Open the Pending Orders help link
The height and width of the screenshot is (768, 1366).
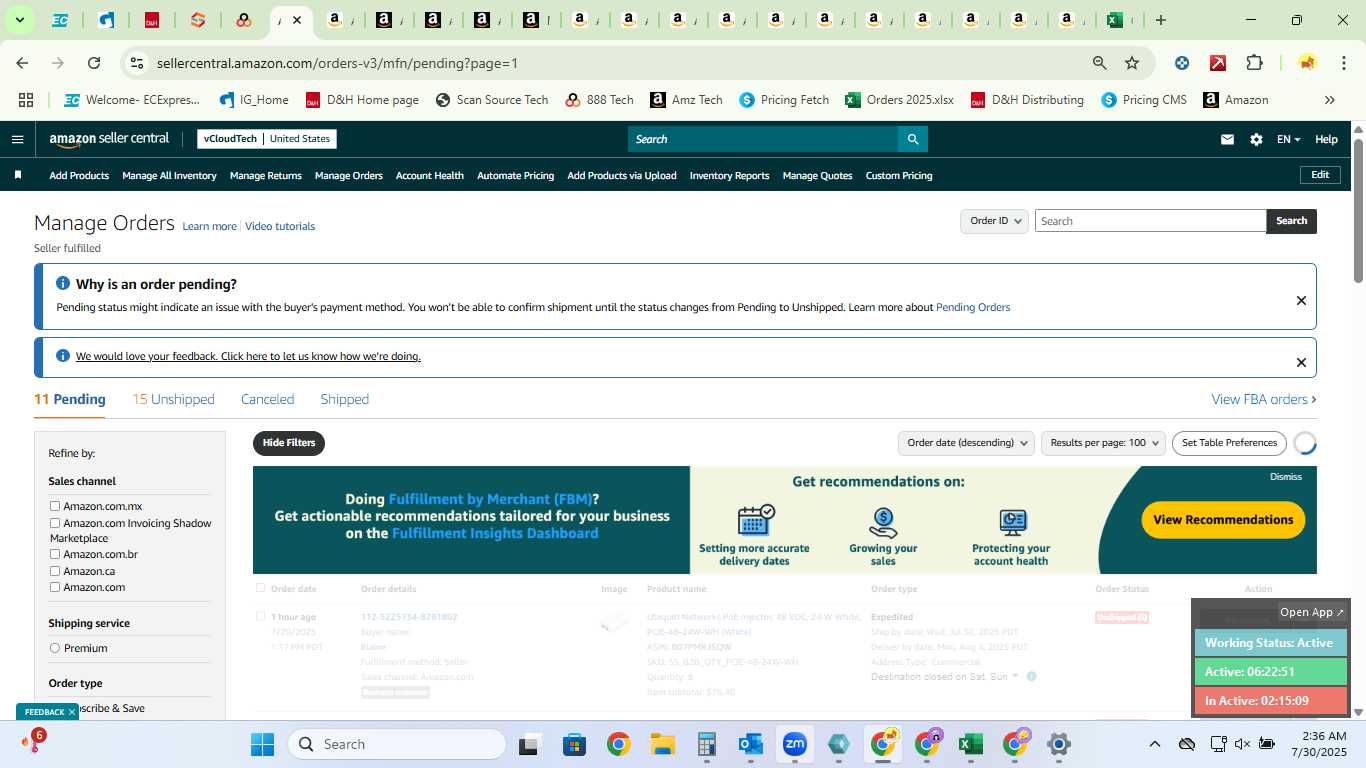[x=973, y=307]
